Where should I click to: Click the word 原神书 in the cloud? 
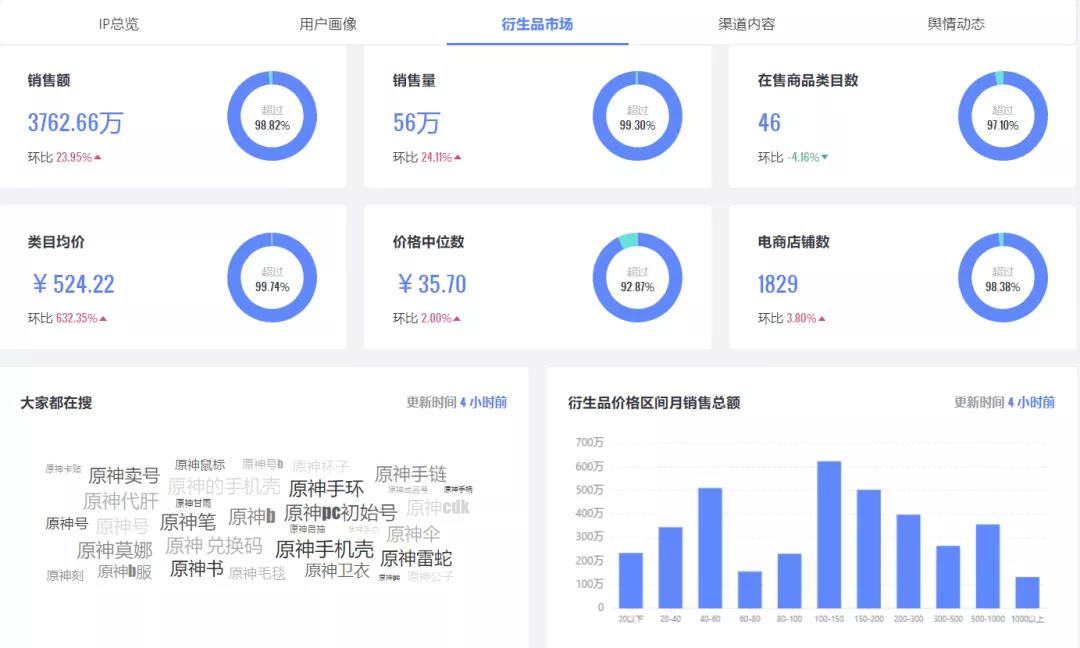[x=196, y=569]
